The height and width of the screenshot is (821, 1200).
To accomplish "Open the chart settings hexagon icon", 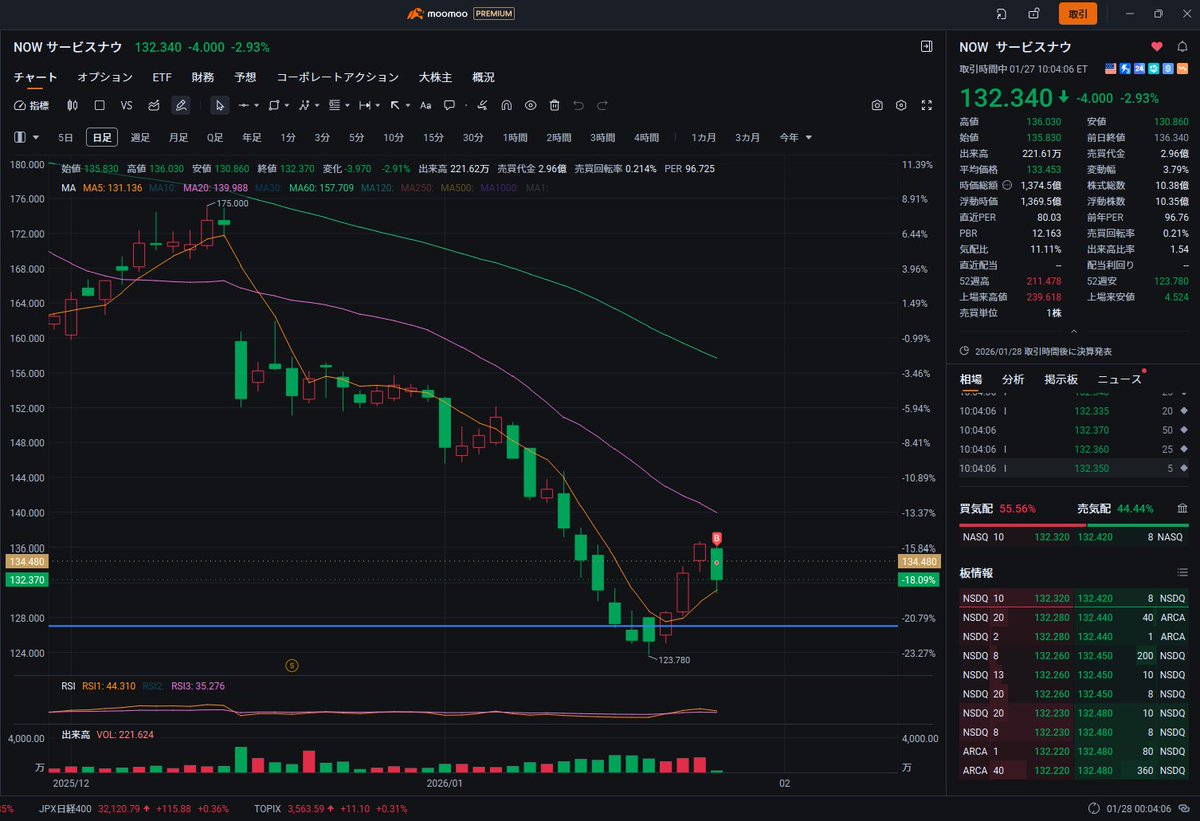I will coord(901,105).
